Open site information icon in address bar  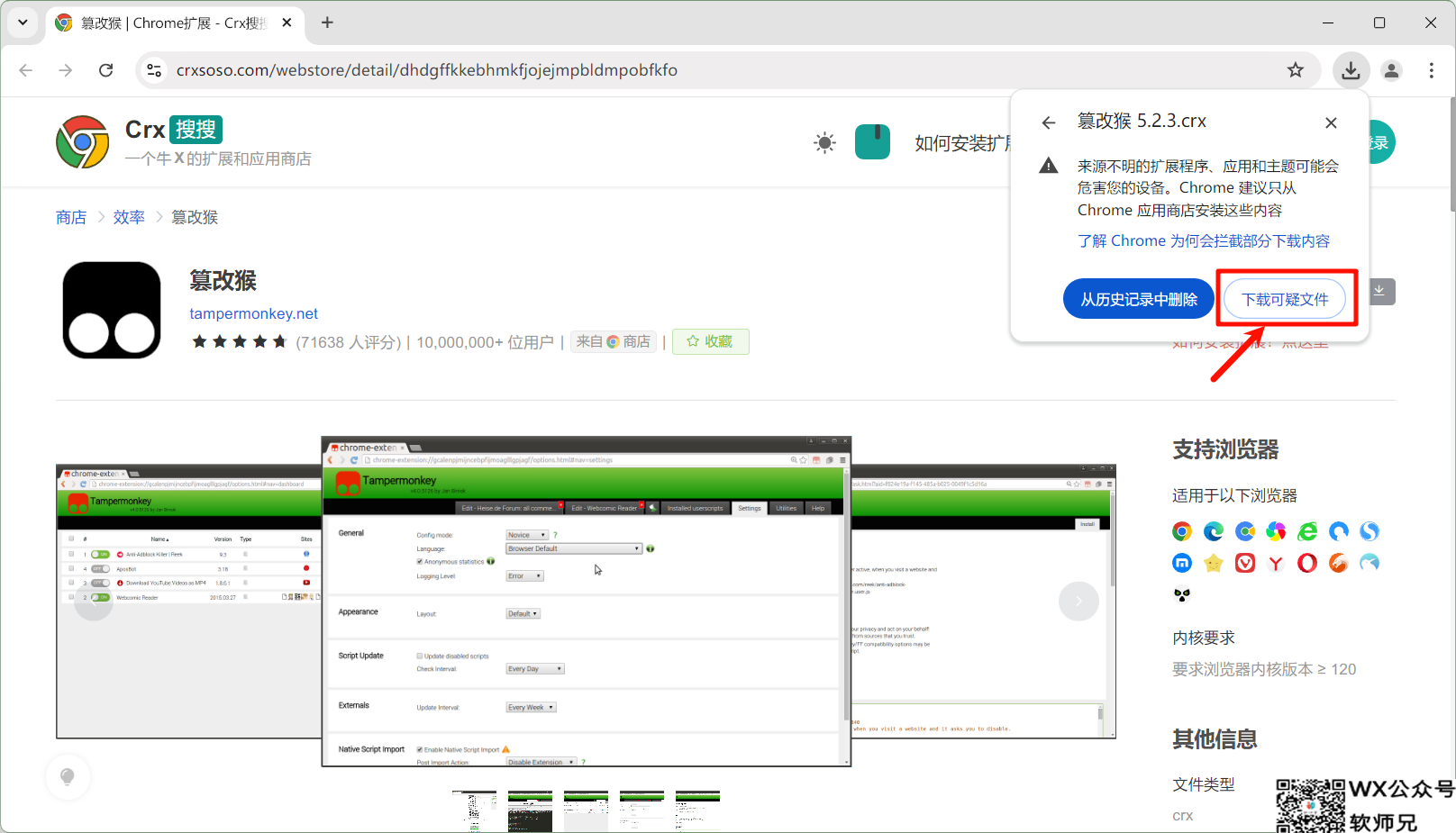(x=154, y=70)
